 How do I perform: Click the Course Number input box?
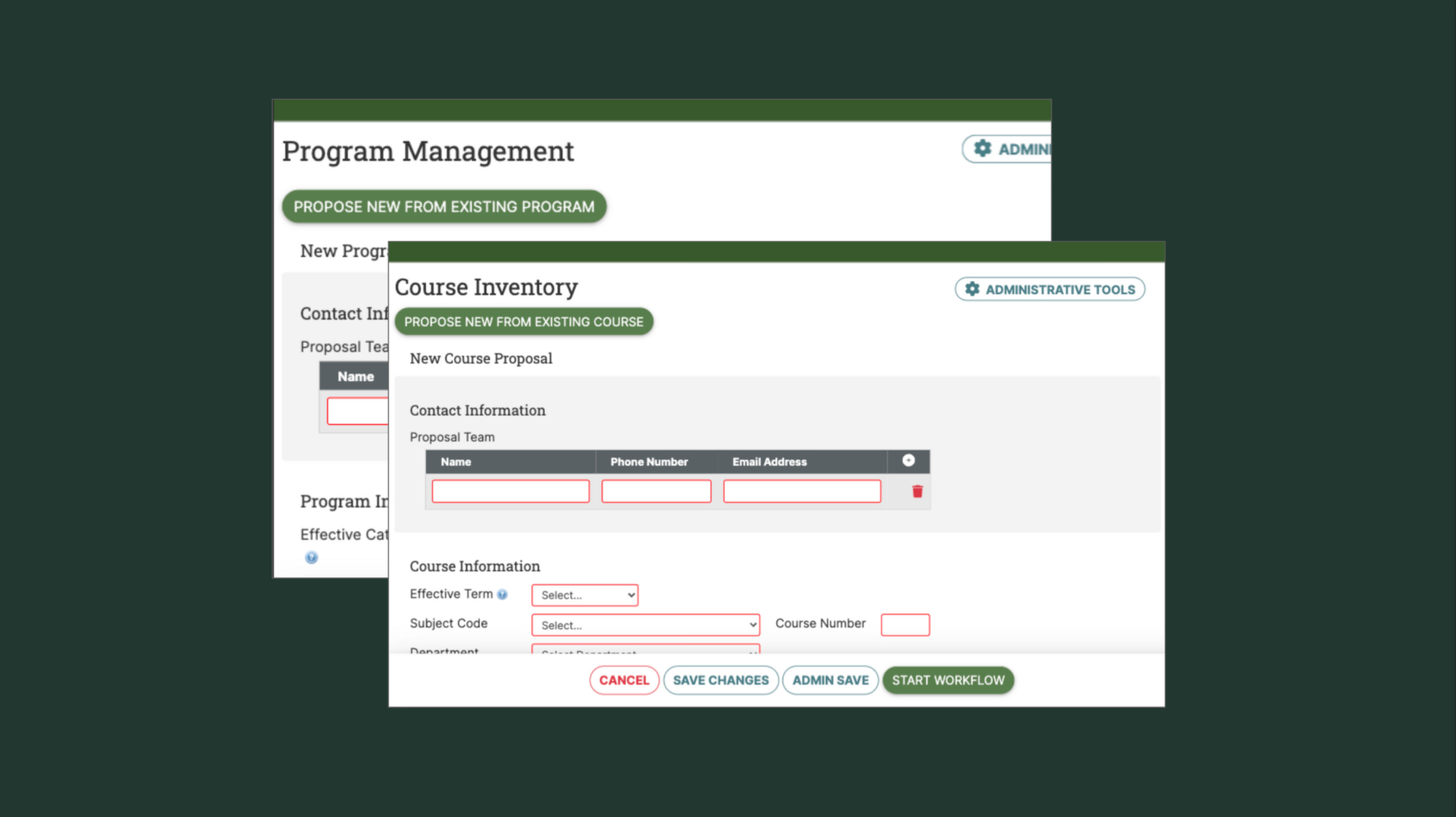[905, 624]
